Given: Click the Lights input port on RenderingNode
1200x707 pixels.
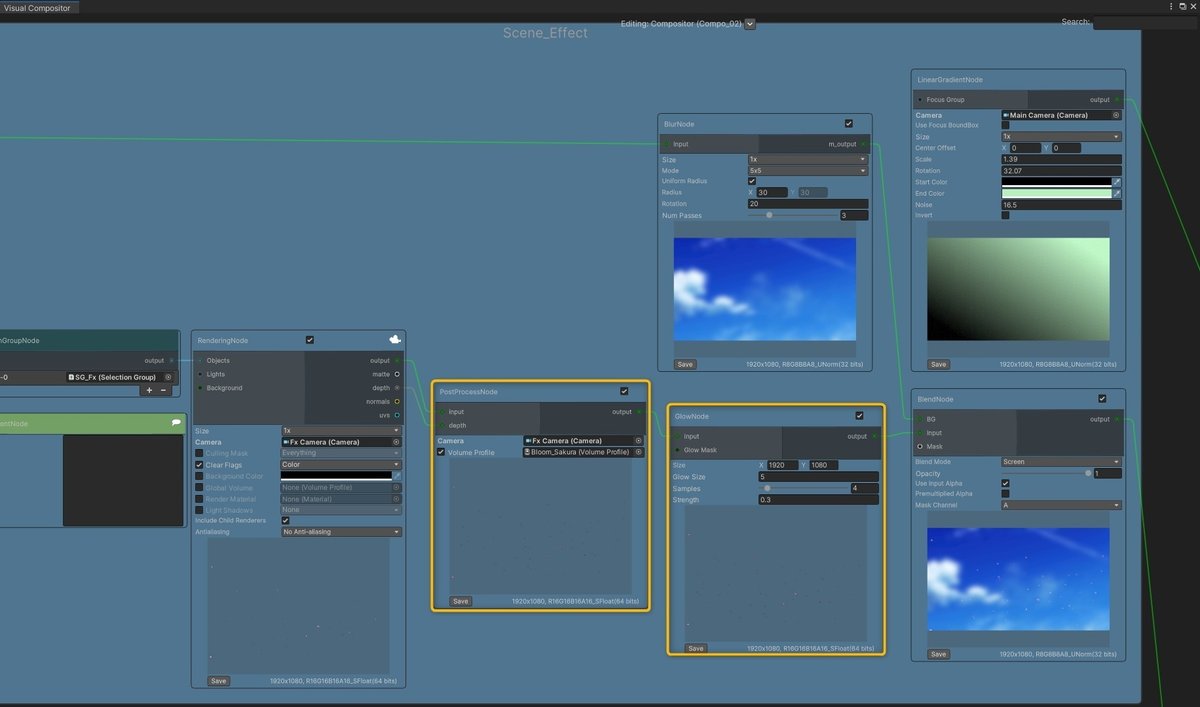Looking at the screenshot, I should coord(200,374).
